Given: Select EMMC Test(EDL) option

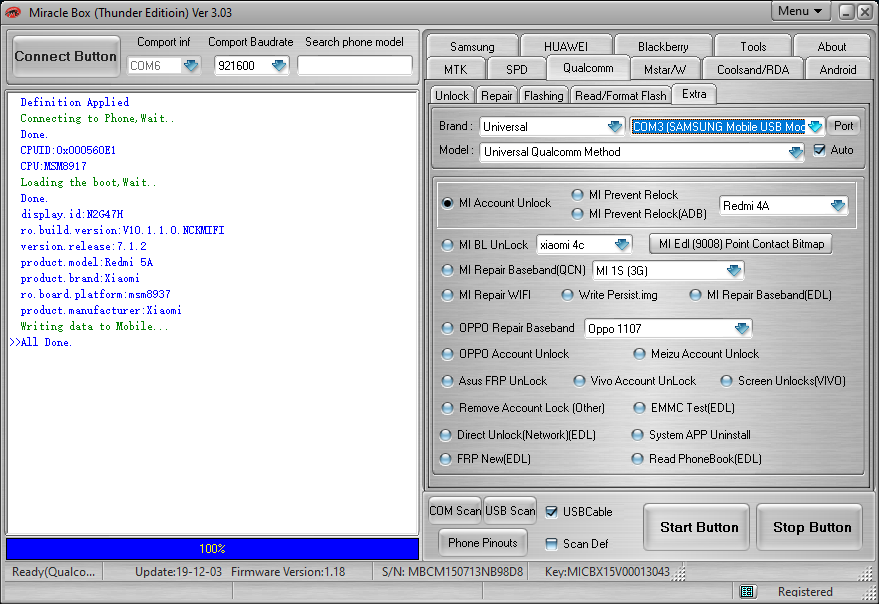Looking at the screenshot, I should (639, 408).
